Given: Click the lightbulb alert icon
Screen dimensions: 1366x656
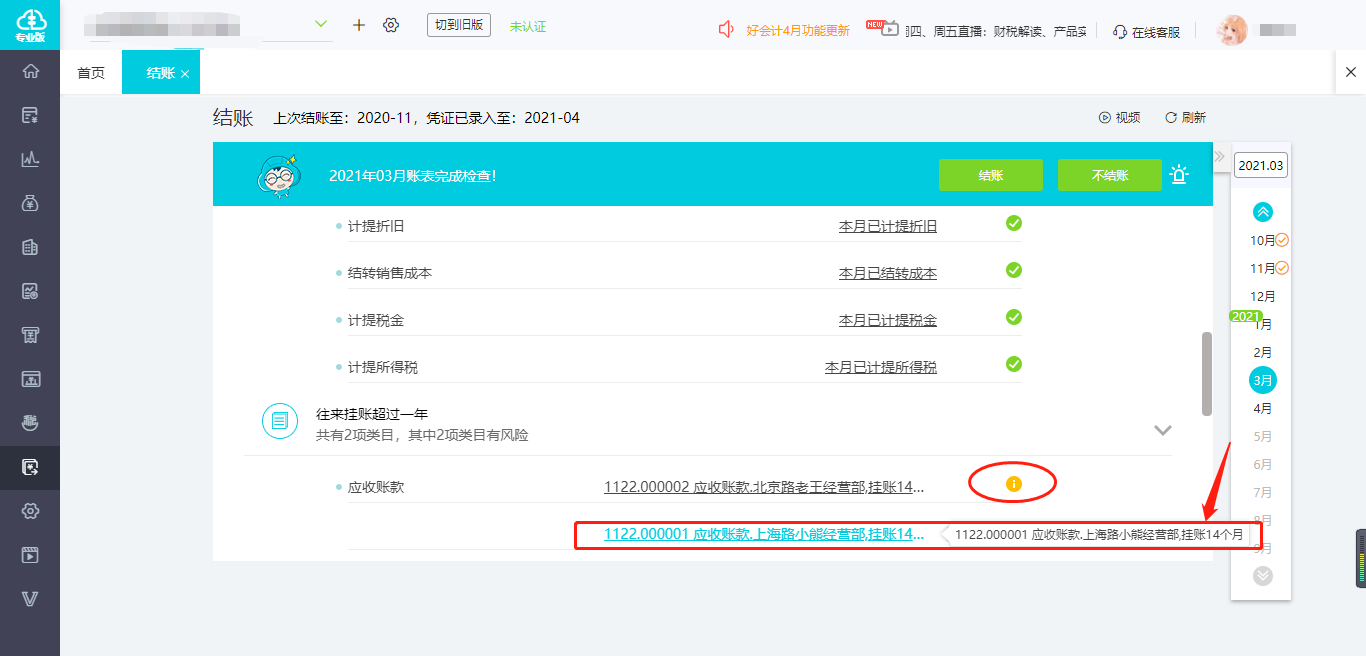Looking at the screenshot, I should tap(1179, 175).
